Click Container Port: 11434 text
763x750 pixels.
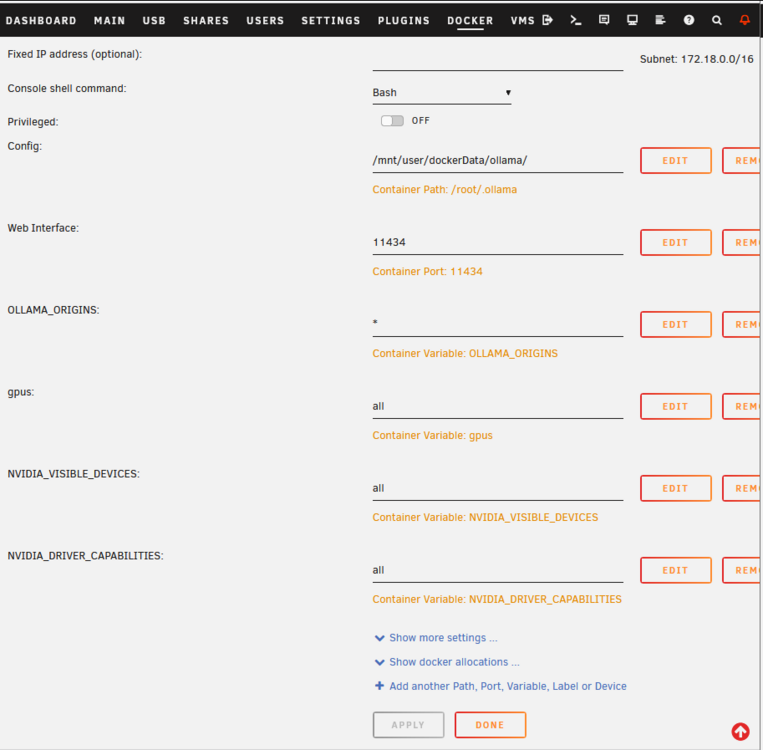tap(427, 272)
